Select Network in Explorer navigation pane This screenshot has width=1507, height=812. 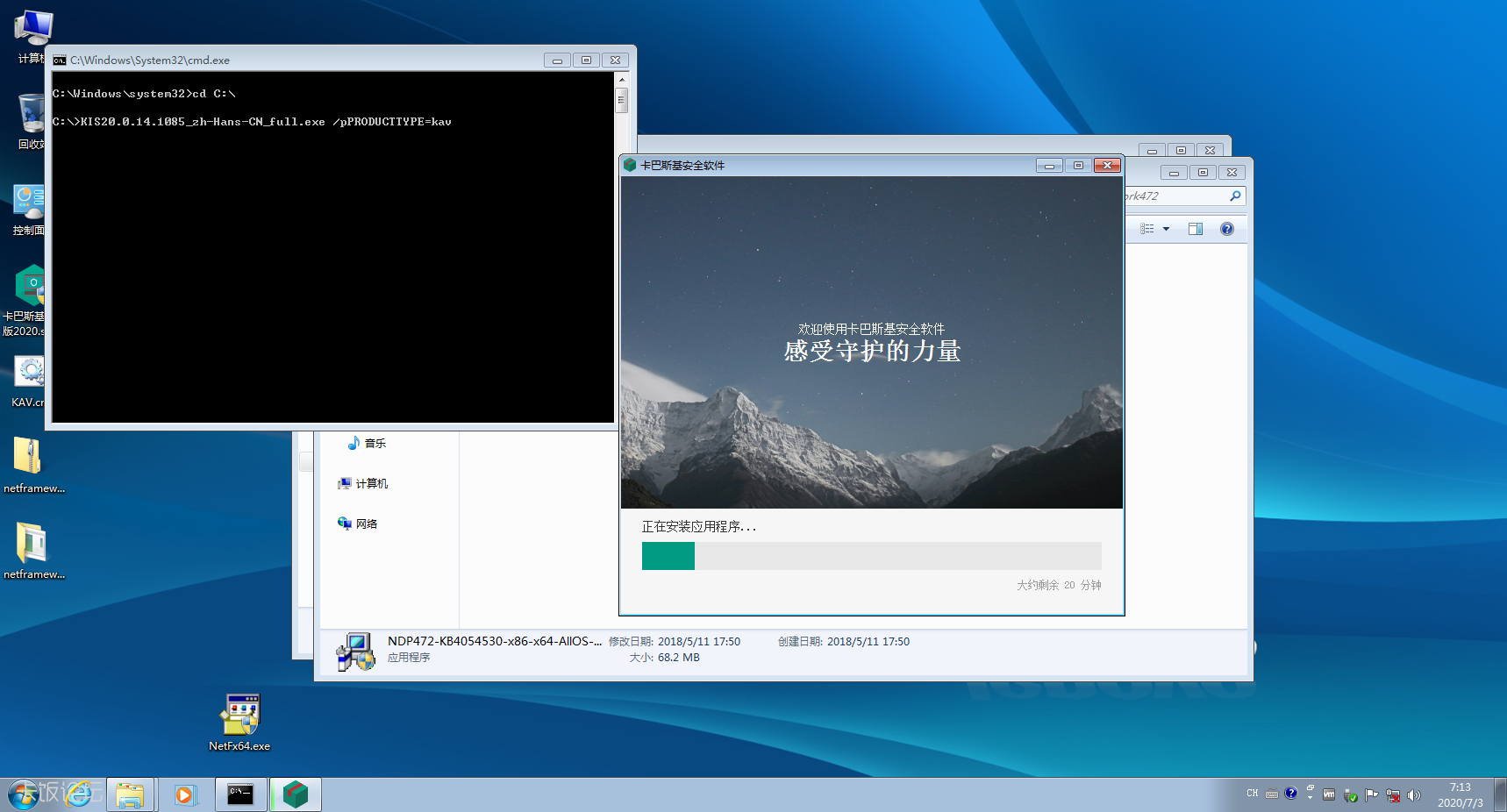tap(358, 524)
